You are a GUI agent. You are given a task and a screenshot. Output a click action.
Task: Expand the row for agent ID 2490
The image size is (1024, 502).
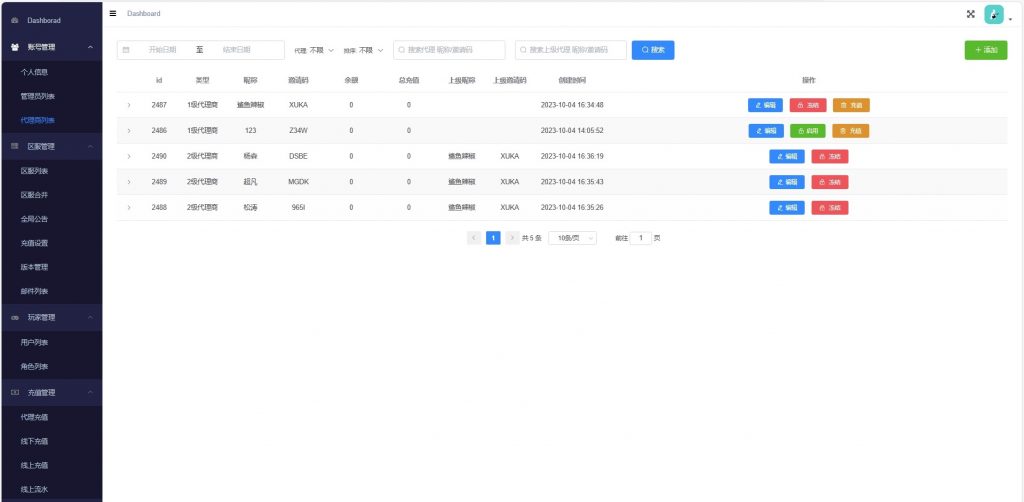click(129, 156)
